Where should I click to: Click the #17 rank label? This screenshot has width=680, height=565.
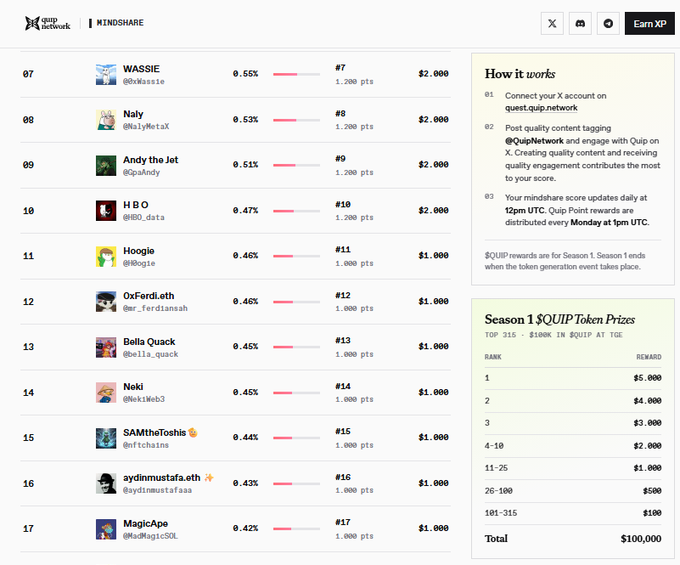tap(343, 523)
